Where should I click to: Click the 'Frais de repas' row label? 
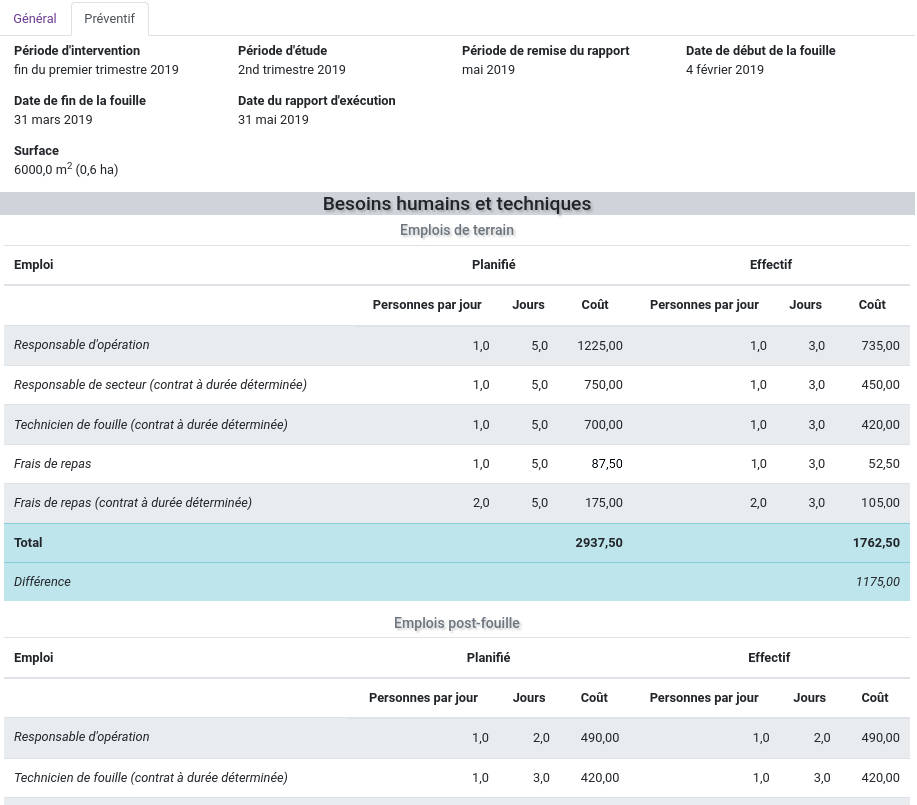coord(53,464)
